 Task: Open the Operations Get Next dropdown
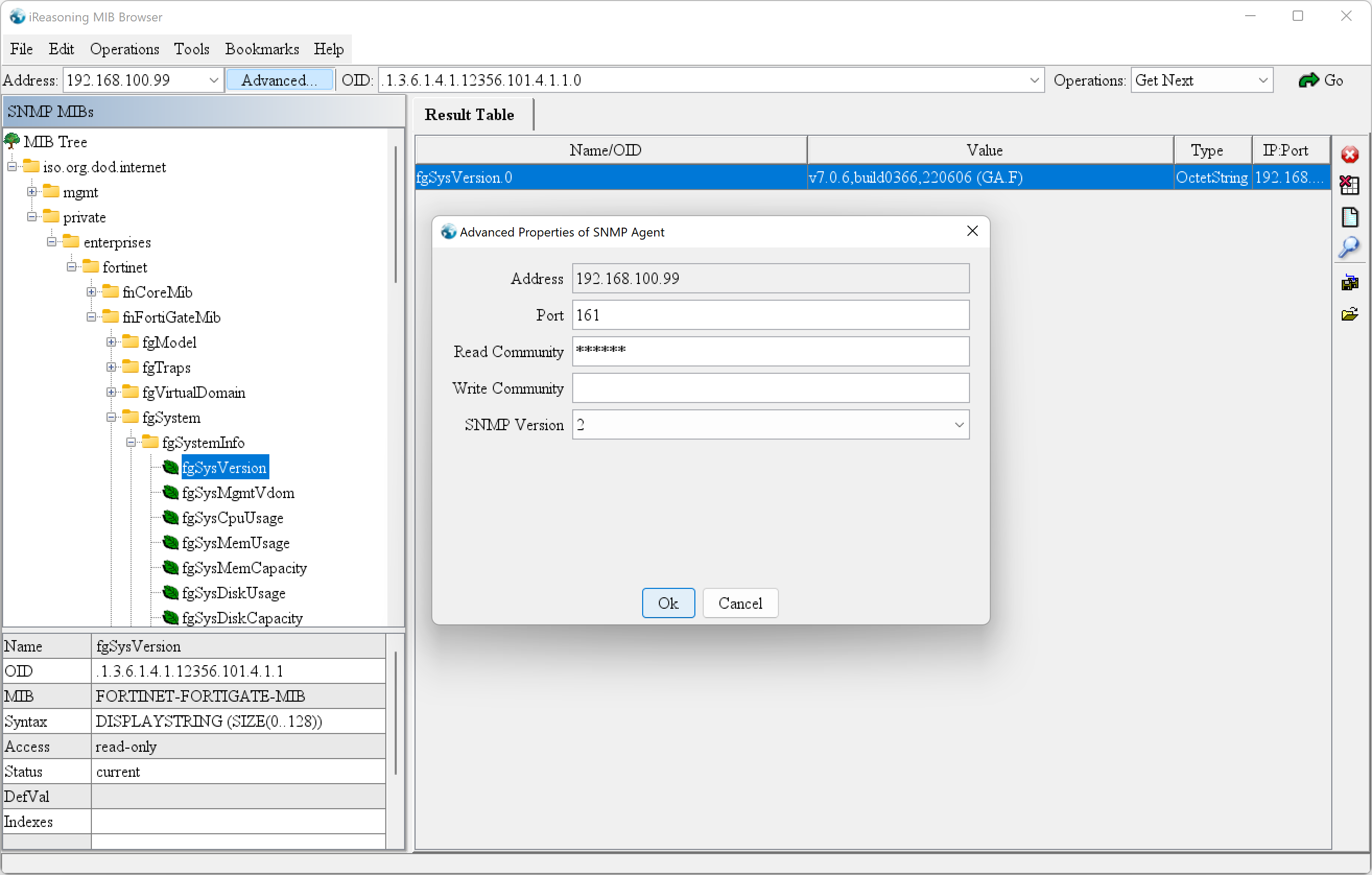[x=1262, y=80]
